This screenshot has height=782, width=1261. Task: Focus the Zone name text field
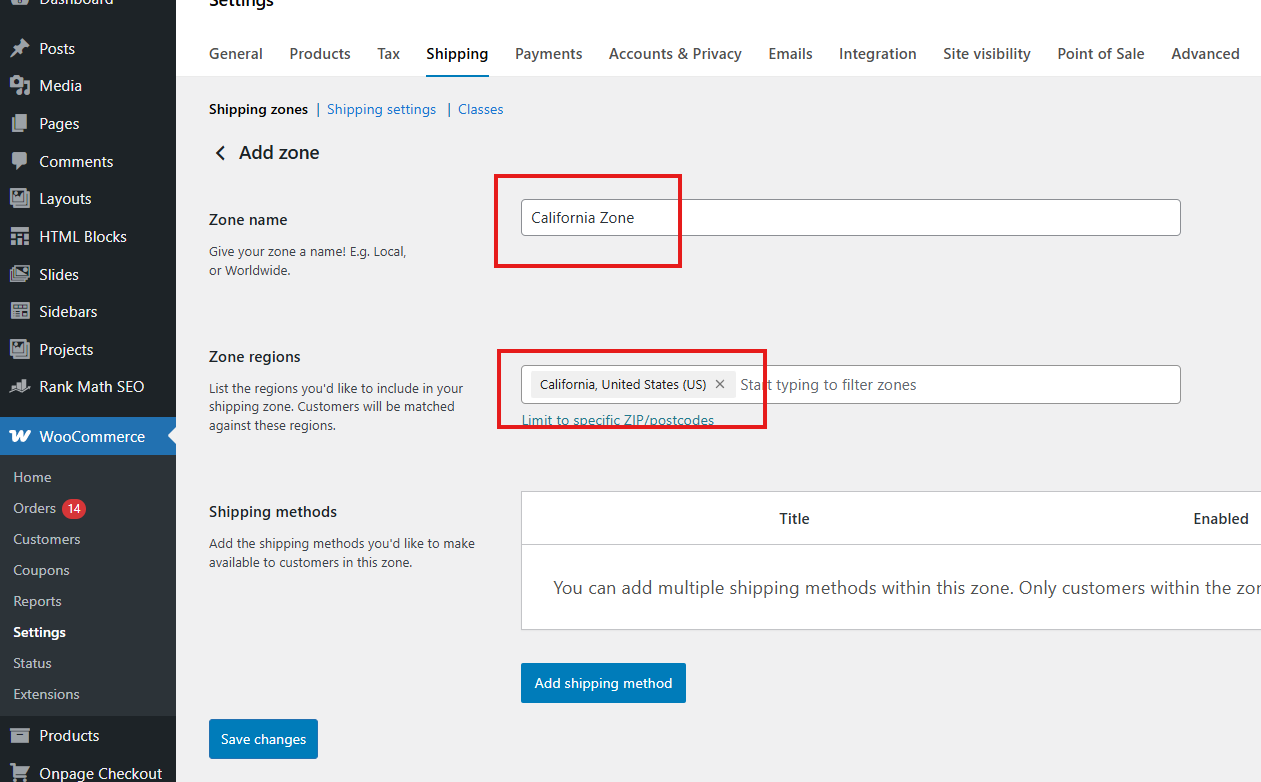pos(850,218)
